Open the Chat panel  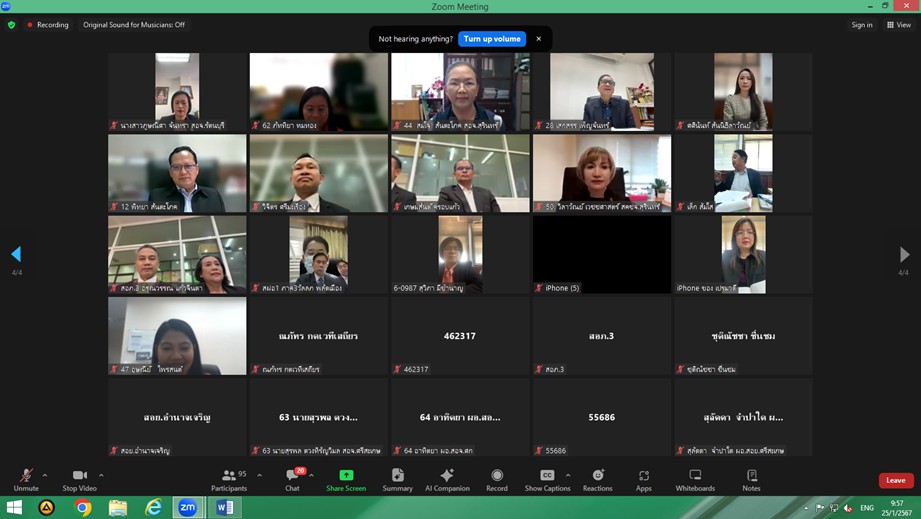(x=292, y=479)
